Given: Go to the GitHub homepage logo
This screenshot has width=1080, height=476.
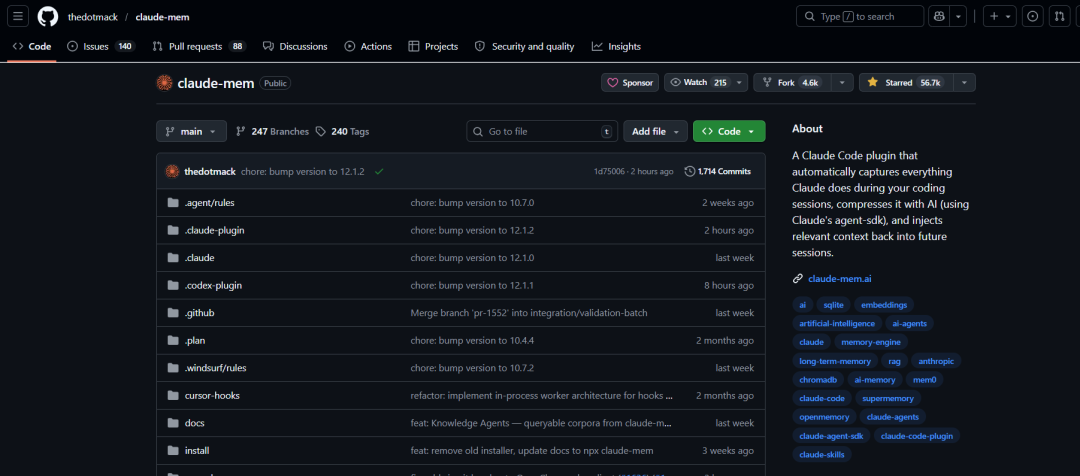Looking at the screenshot, I should pos(48,17).
